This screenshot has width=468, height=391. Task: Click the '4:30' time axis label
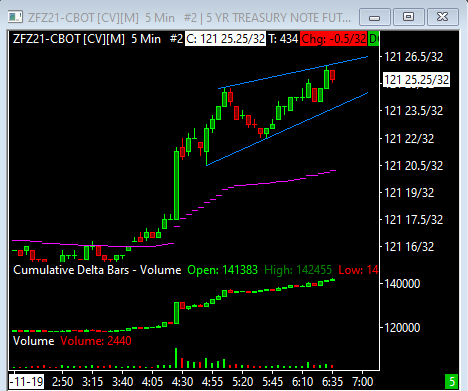pyautogui.click(x=182, y=381)
